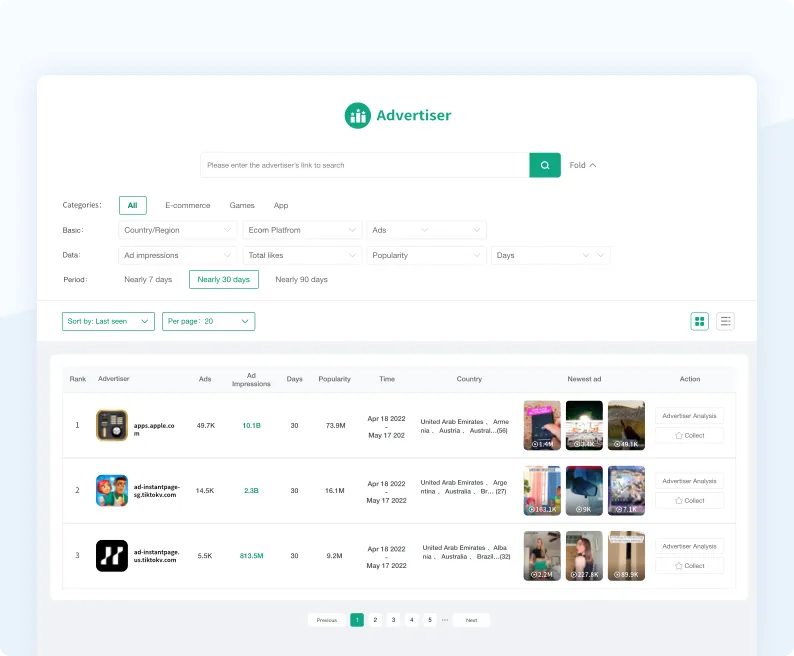Click Collect button for rank 2 advertiser
794x656 pixels.
tap(689, 500)
